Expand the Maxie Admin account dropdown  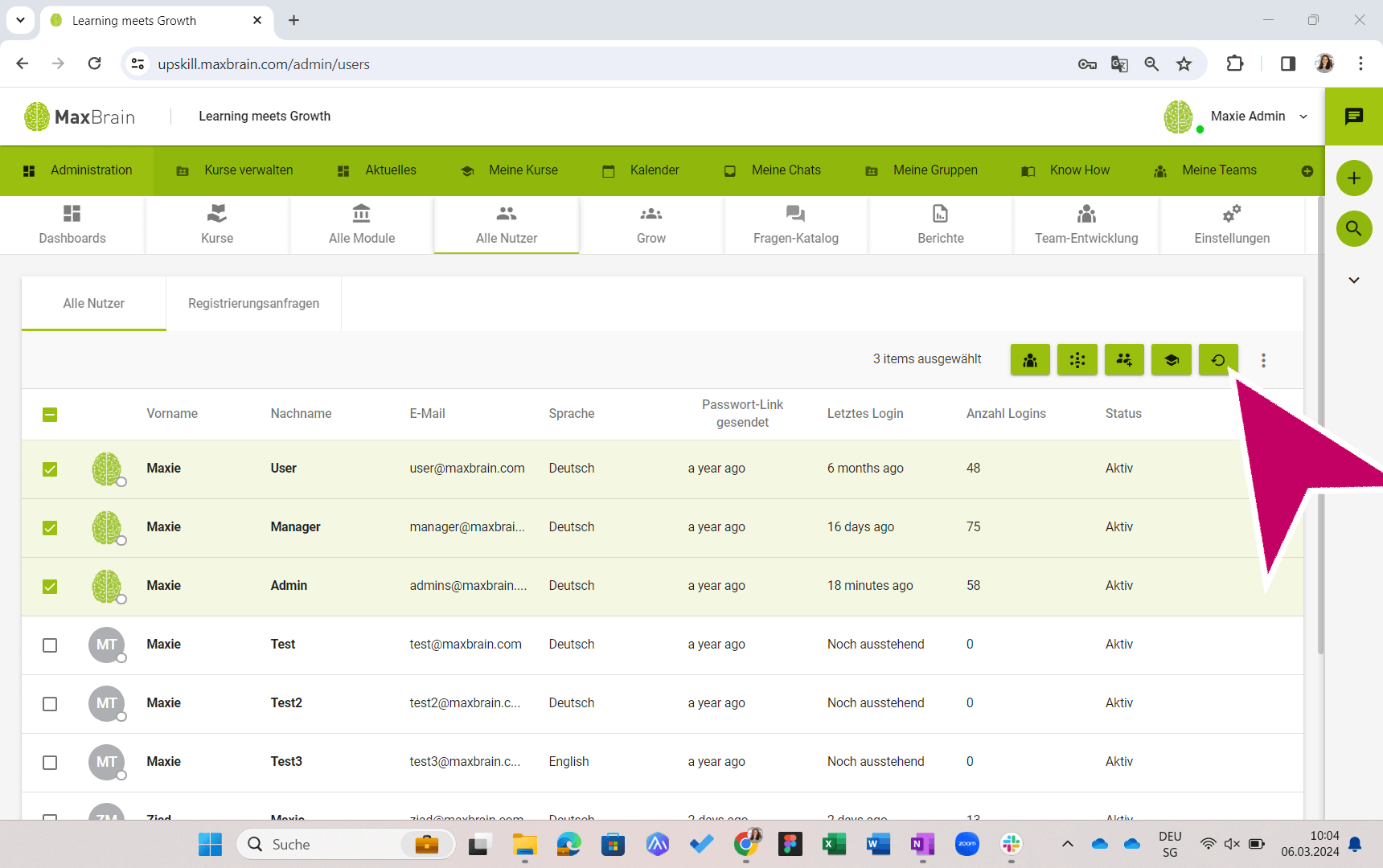click(1303, 117)
